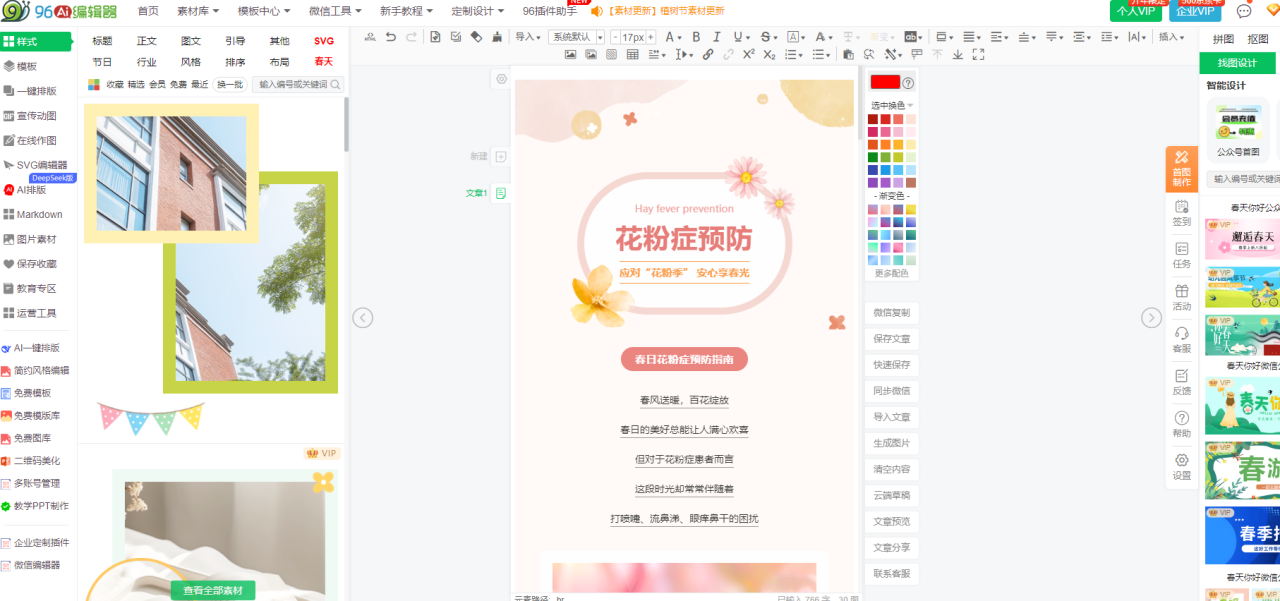The width and height of the screenshot is (1280, 601).
Task: Click the italic I icon
Action: tap(715, 37)
